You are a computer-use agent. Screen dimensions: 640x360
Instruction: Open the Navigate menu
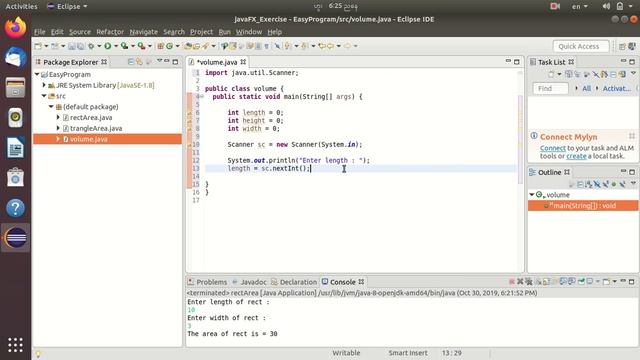point(144,32)
